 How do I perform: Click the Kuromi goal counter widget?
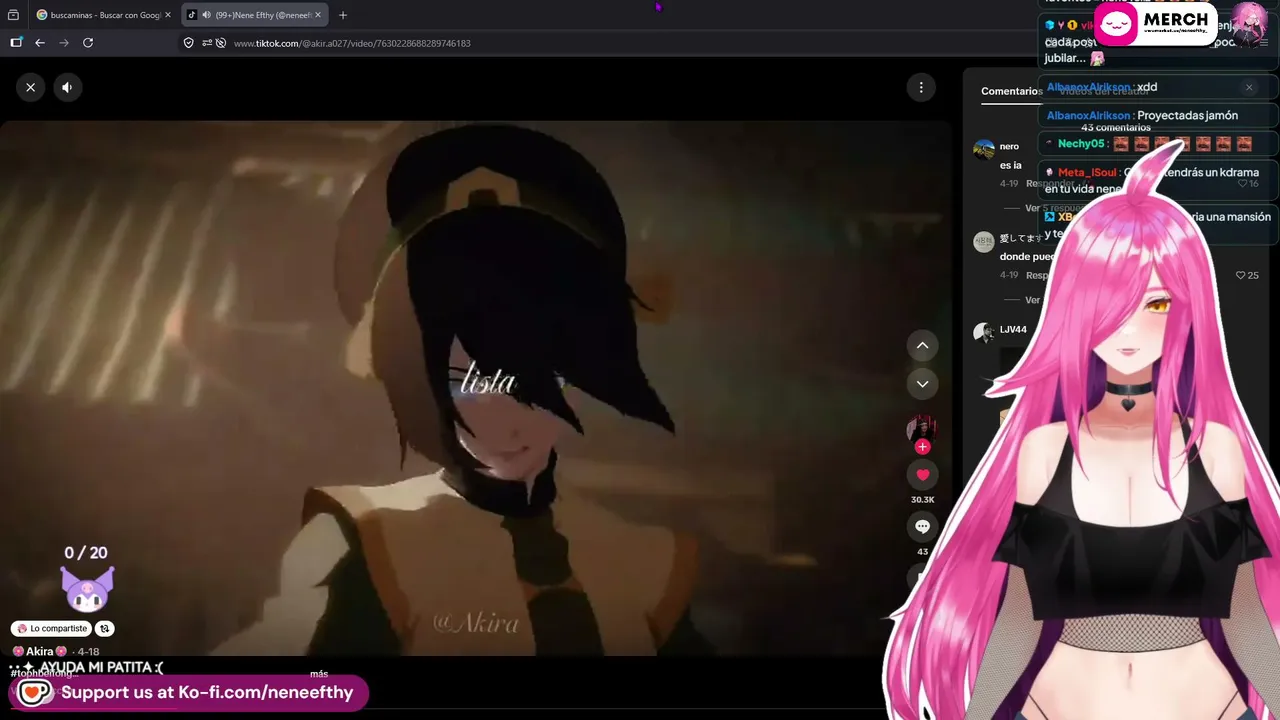[x=86, y=579]
